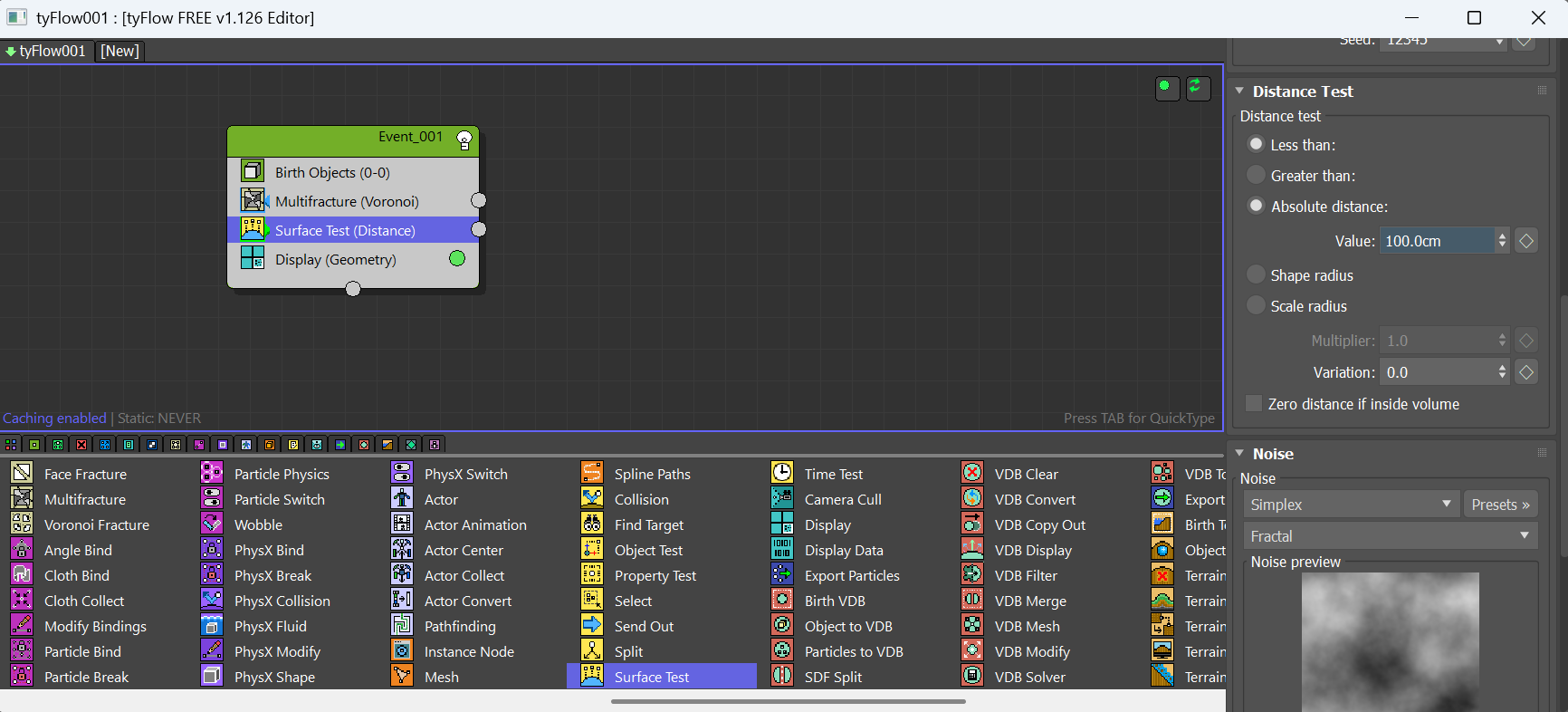Select the Wobble operator icon
Image resolution: width=1568 pixels, height=712 pixels.
click(x=212, y=524)
